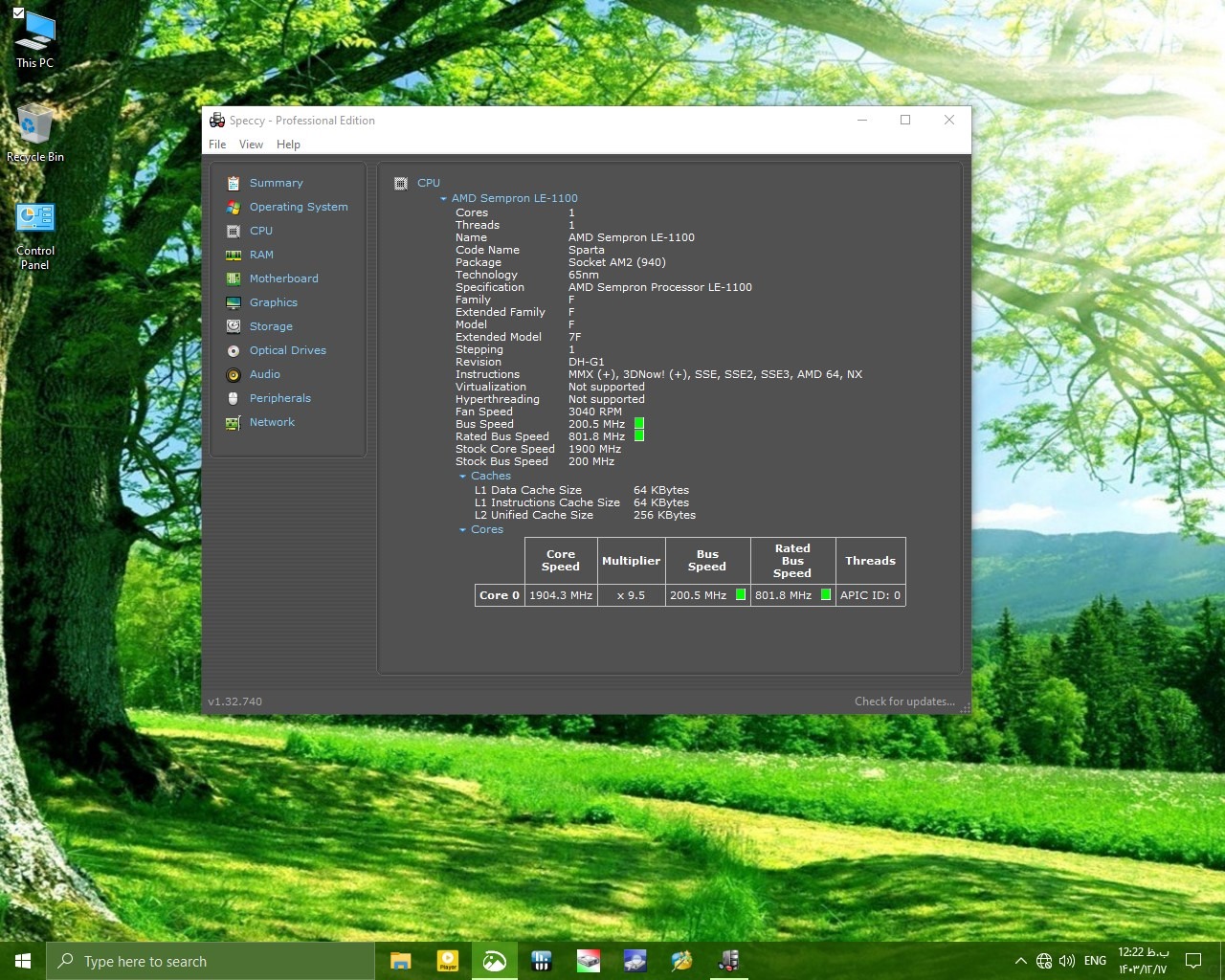Image resolution: width=1225 pixels, height=980 pixels.
Task: Click the Peripherals mouse icon
Action: point(233,398)
